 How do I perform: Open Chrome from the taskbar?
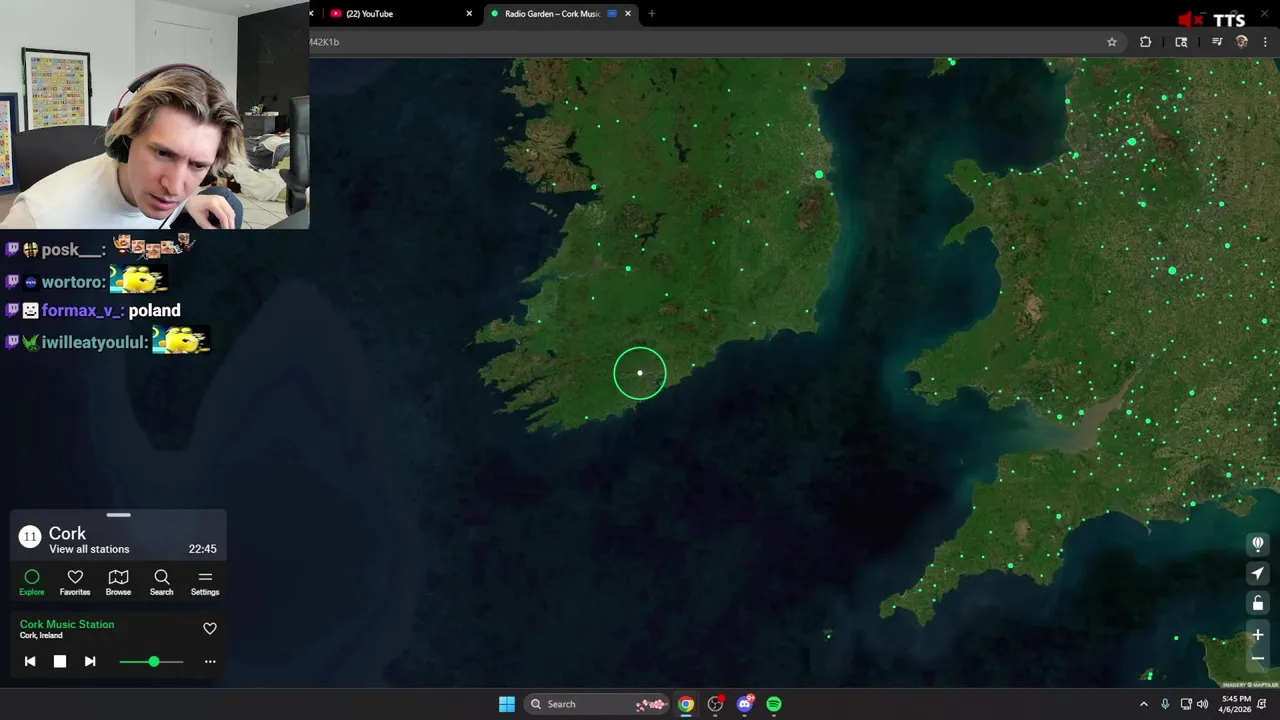(x=686, y=704)
